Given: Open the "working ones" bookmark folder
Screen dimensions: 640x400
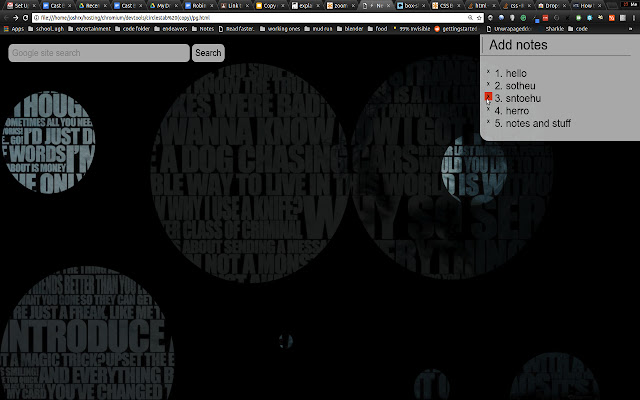Looking at the screenshot, I should (x=280, y=29).
